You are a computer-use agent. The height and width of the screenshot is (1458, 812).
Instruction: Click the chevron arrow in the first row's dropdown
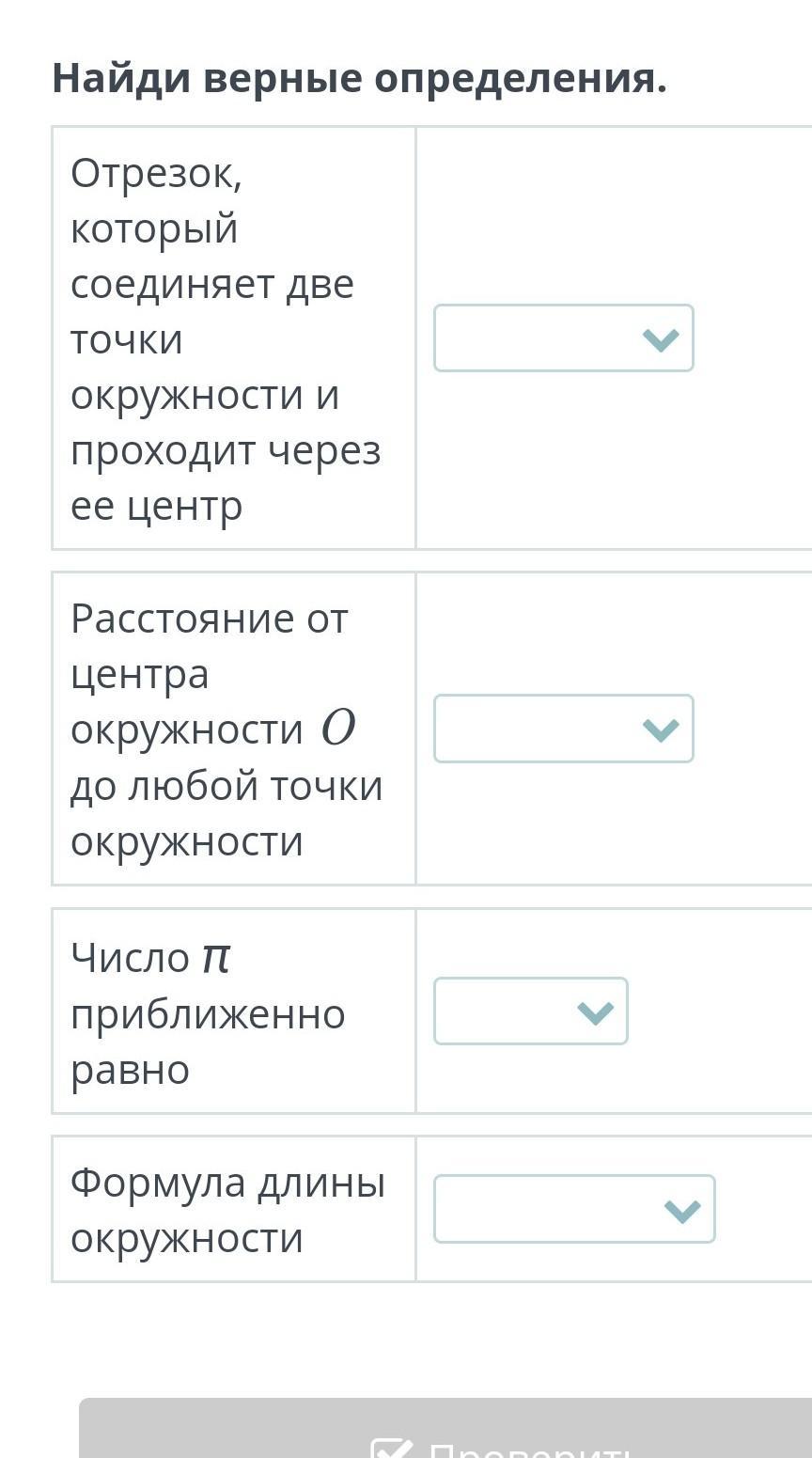(661, 339)
